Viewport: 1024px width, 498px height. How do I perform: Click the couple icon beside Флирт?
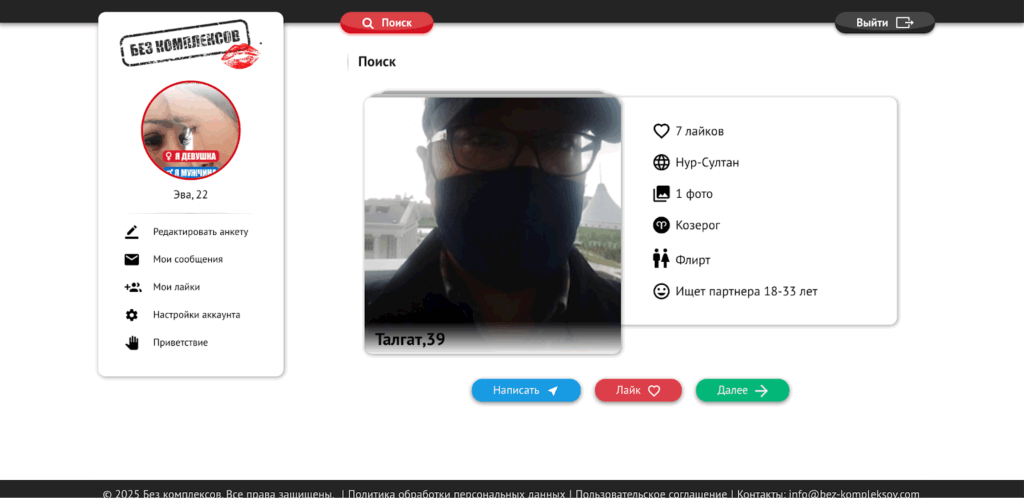(x=661, y=259)
